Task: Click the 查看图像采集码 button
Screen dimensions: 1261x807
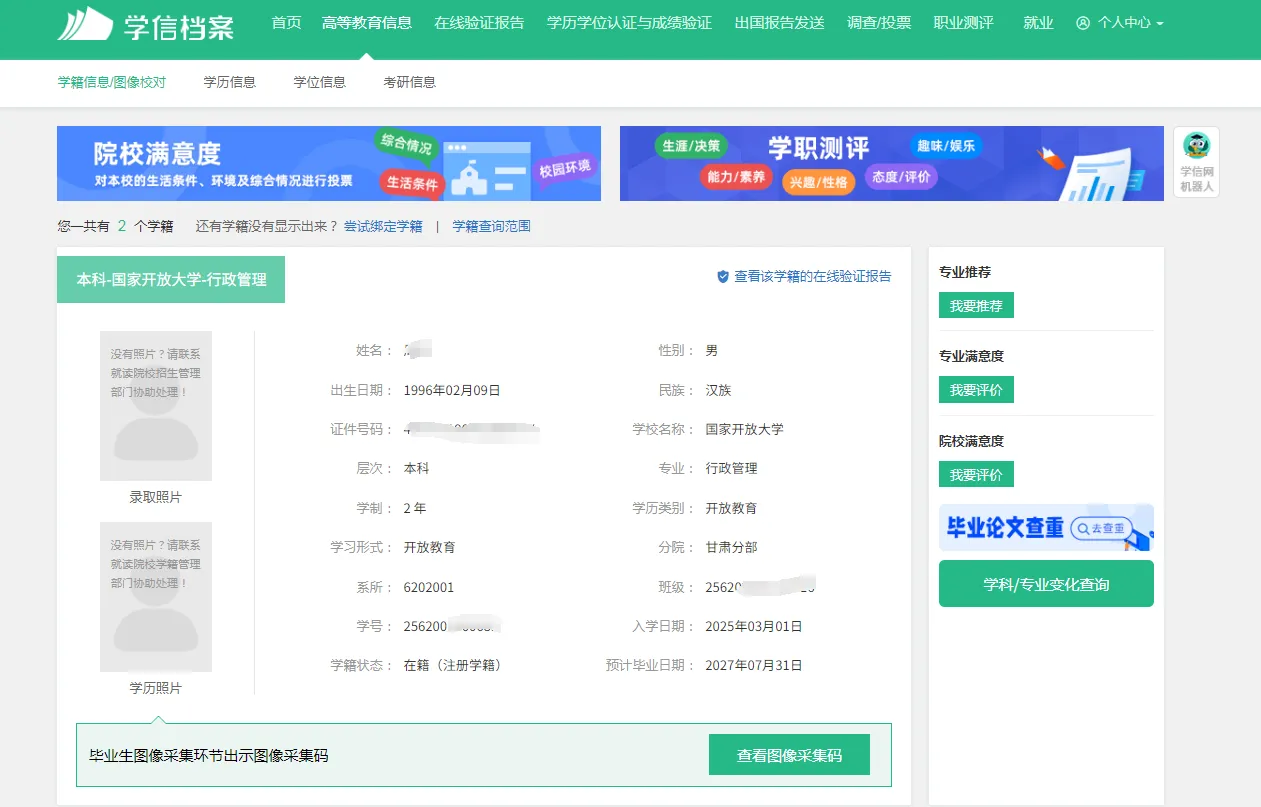Action: tap(789, 755)
